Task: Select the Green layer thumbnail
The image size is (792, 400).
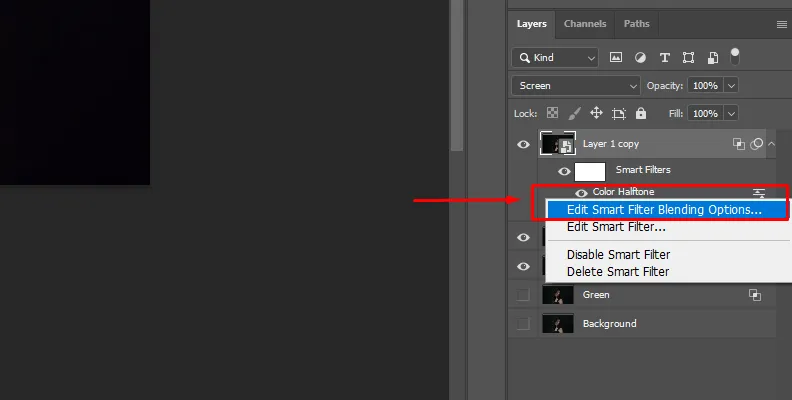Action: coord(558,295)
